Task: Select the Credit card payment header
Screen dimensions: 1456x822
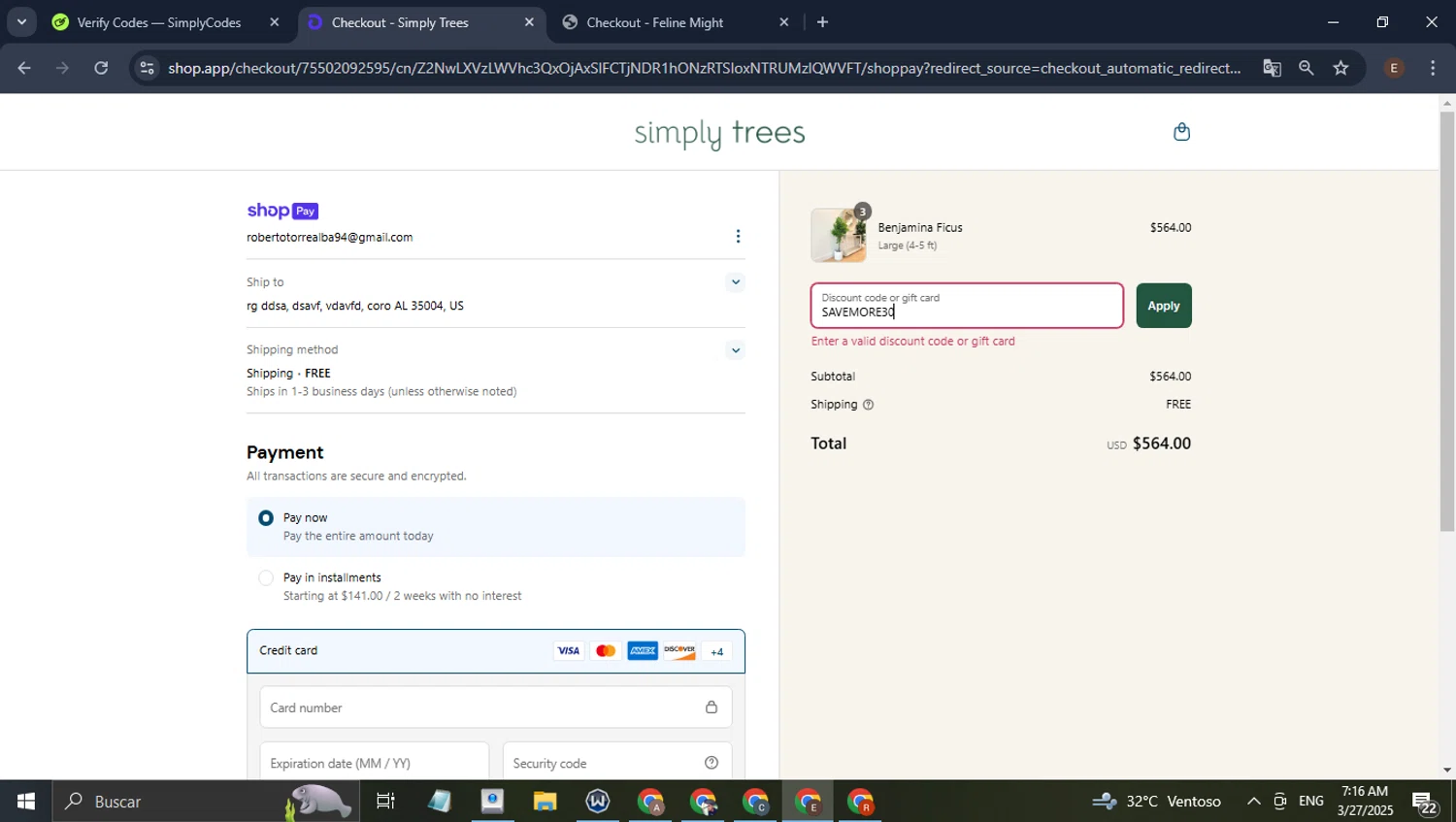Action: [x=496, y=651]
